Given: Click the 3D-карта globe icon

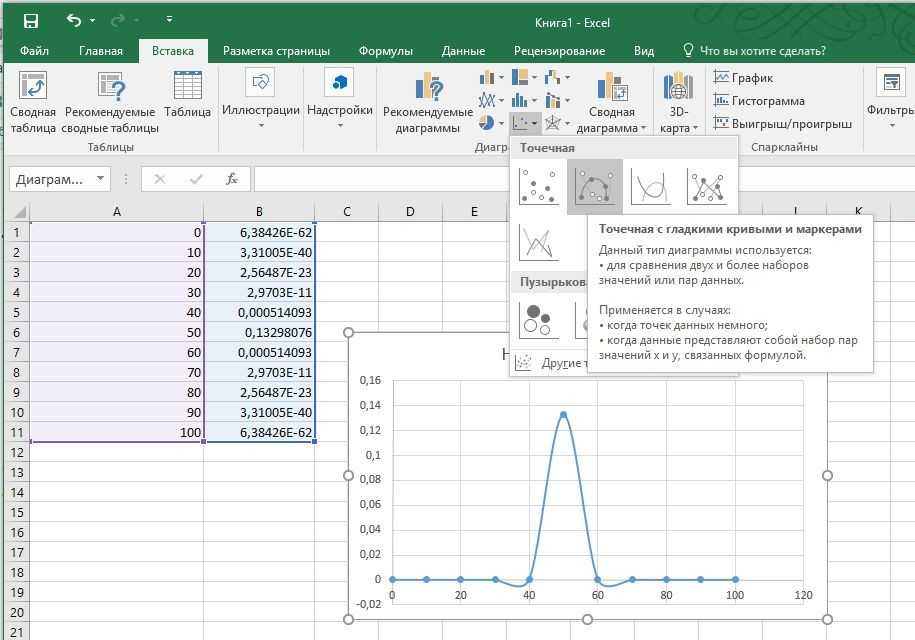Looking at the screenshot, I should (x=677, y=87).
